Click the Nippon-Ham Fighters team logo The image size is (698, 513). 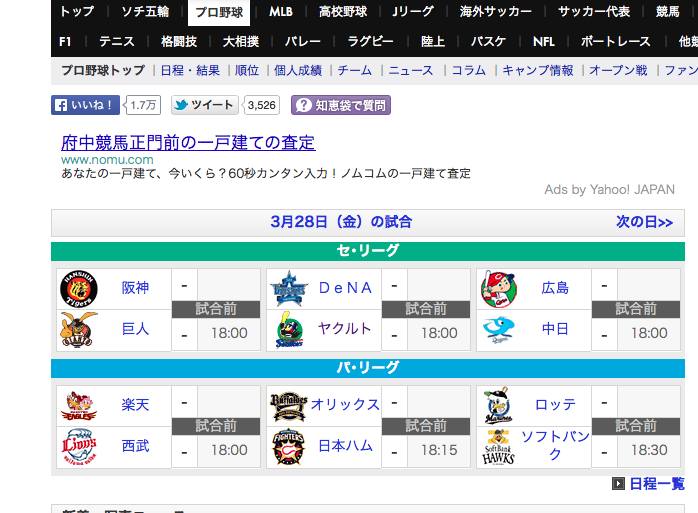tap(289, 447)
